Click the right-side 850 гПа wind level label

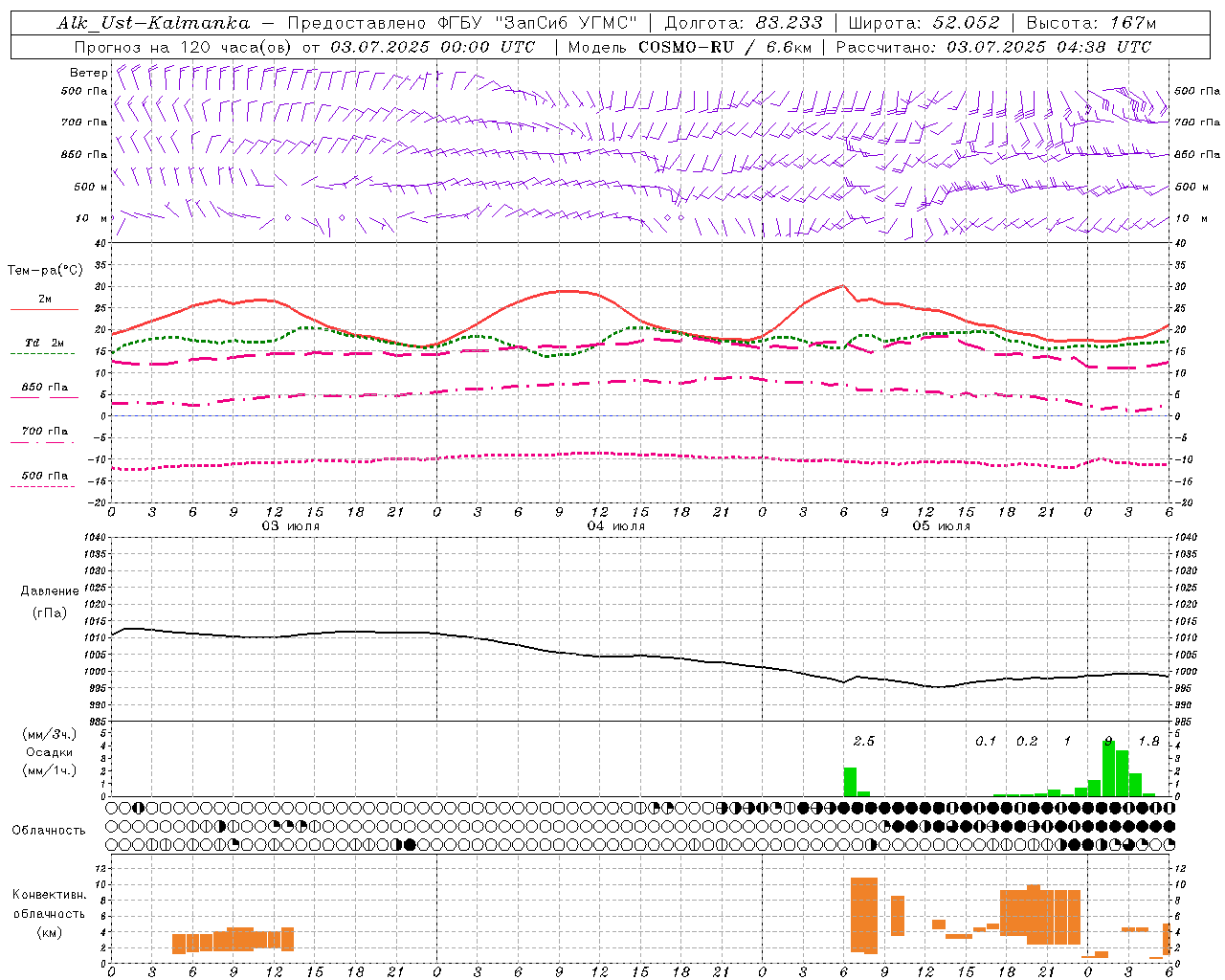point(1197,155)
